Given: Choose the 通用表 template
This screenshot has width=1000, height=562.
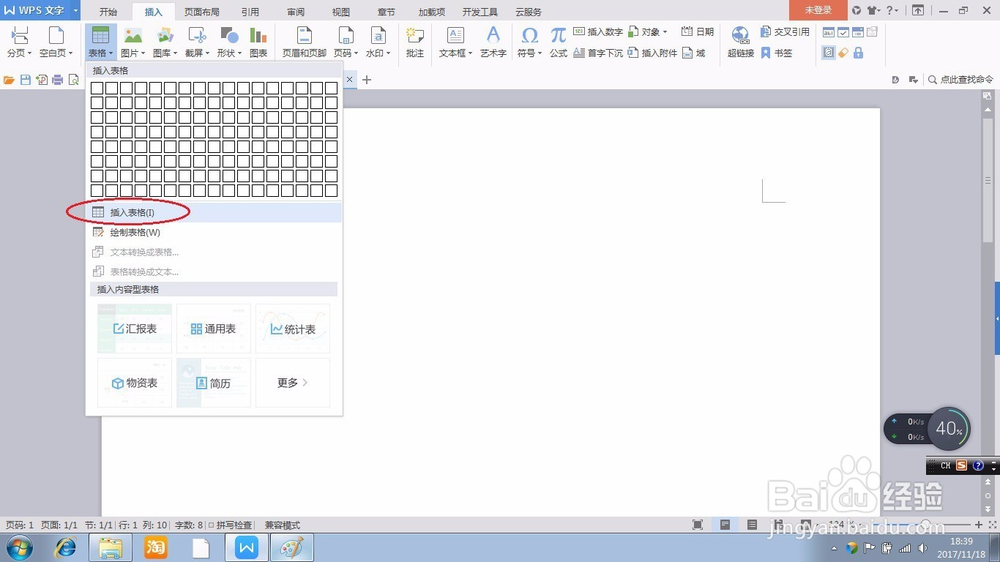Looking at the screenshot, I should click(x=214, y=329).
